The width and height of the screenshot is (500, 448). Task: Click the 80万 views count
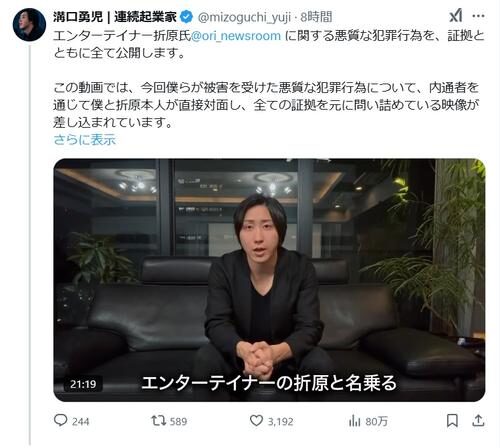point(376,421)
